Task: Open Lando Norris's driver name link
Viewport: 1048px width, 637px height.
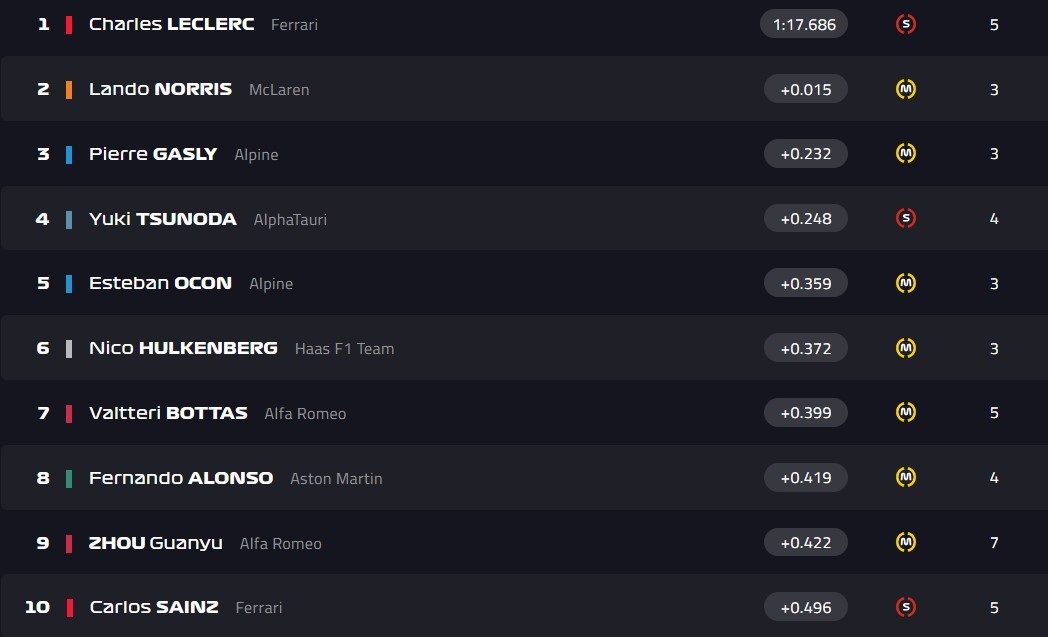Action: pyautogui.click(x=160, y=89)
